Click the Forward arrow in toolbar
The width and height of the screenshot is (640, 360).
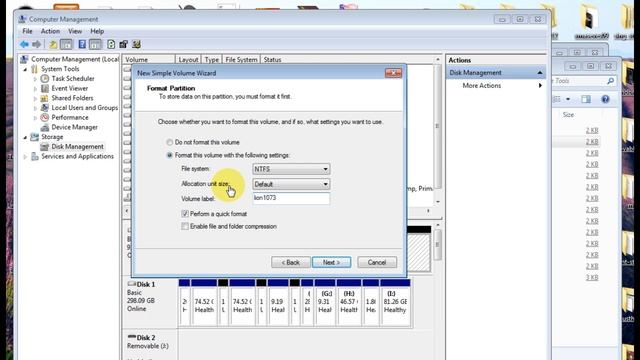click(x=37, y=44)
